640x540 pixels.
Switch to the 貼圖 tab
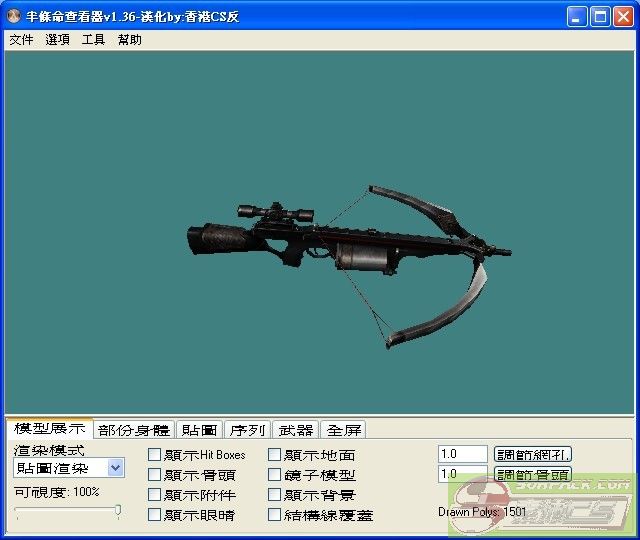198,430
